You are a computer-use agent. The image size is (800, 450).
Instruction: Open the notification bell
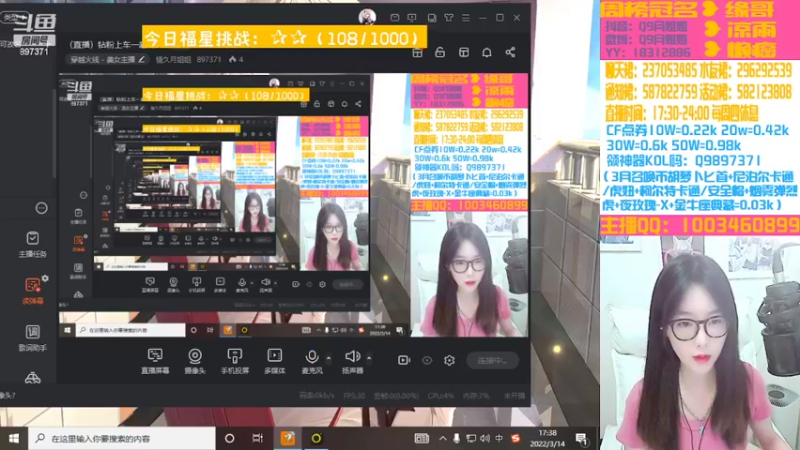point(487,52)
